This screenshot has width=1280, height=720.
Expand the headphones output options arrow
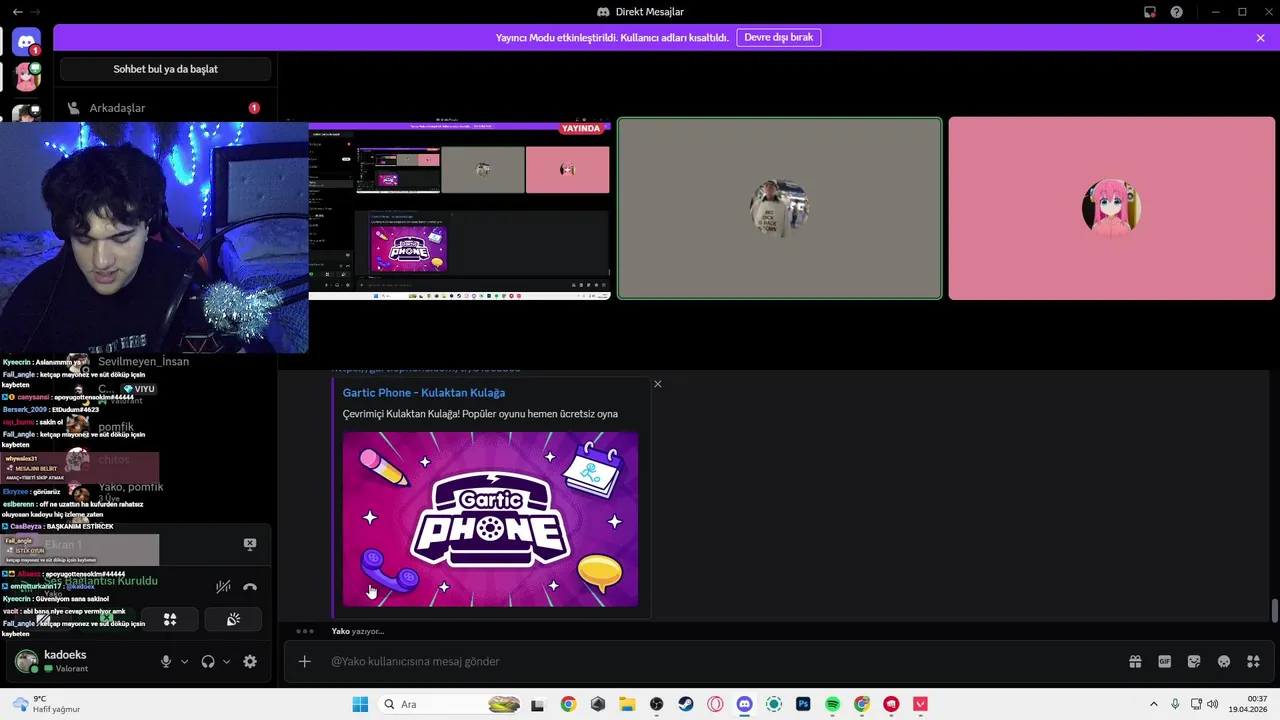coord(226,661)
